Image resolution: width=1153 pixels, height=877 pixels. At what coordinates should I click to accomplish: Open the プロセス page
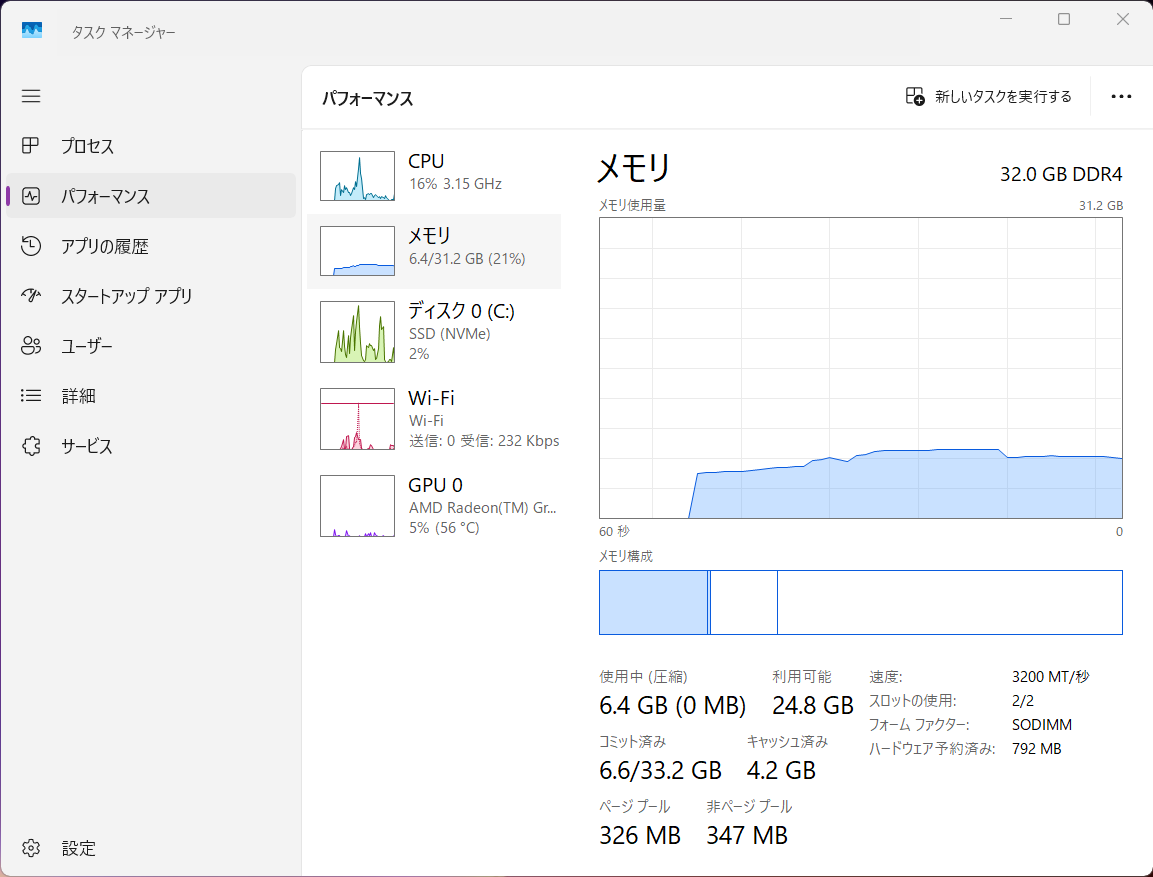(x=151, y=146)
